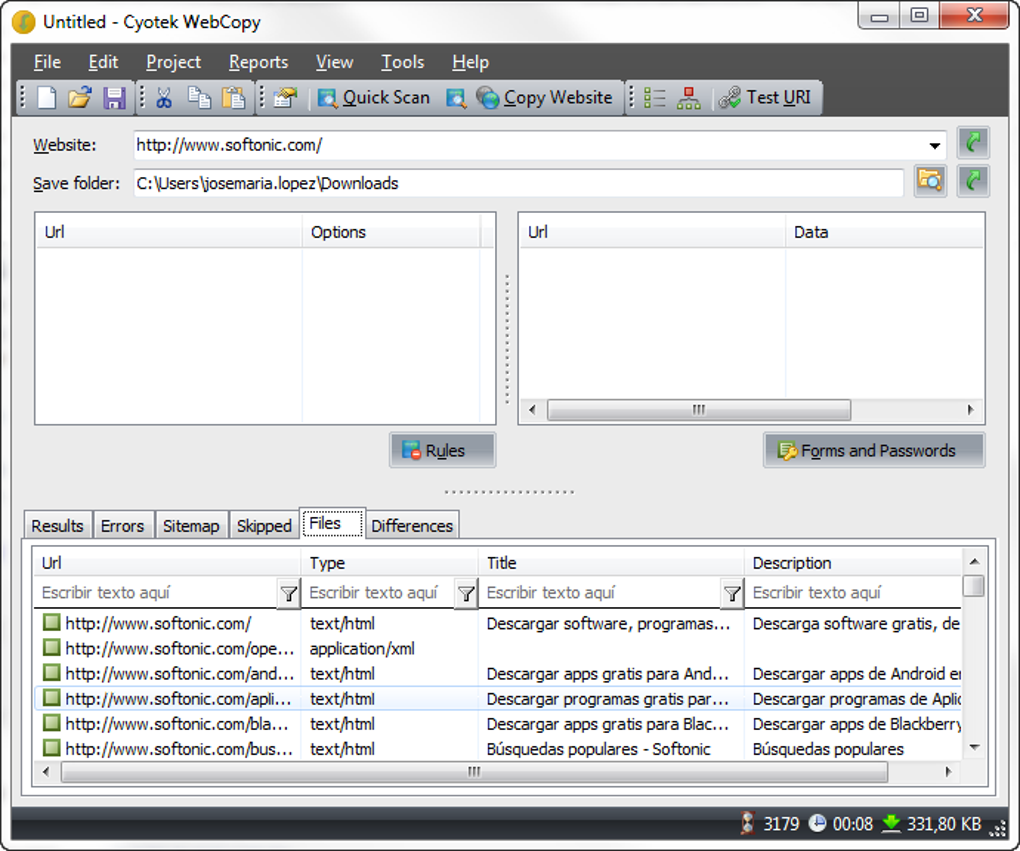Viewport: 1020px width, 851px height.
Task: Click files list scroll up arrow
Action: tap(974, 561)
